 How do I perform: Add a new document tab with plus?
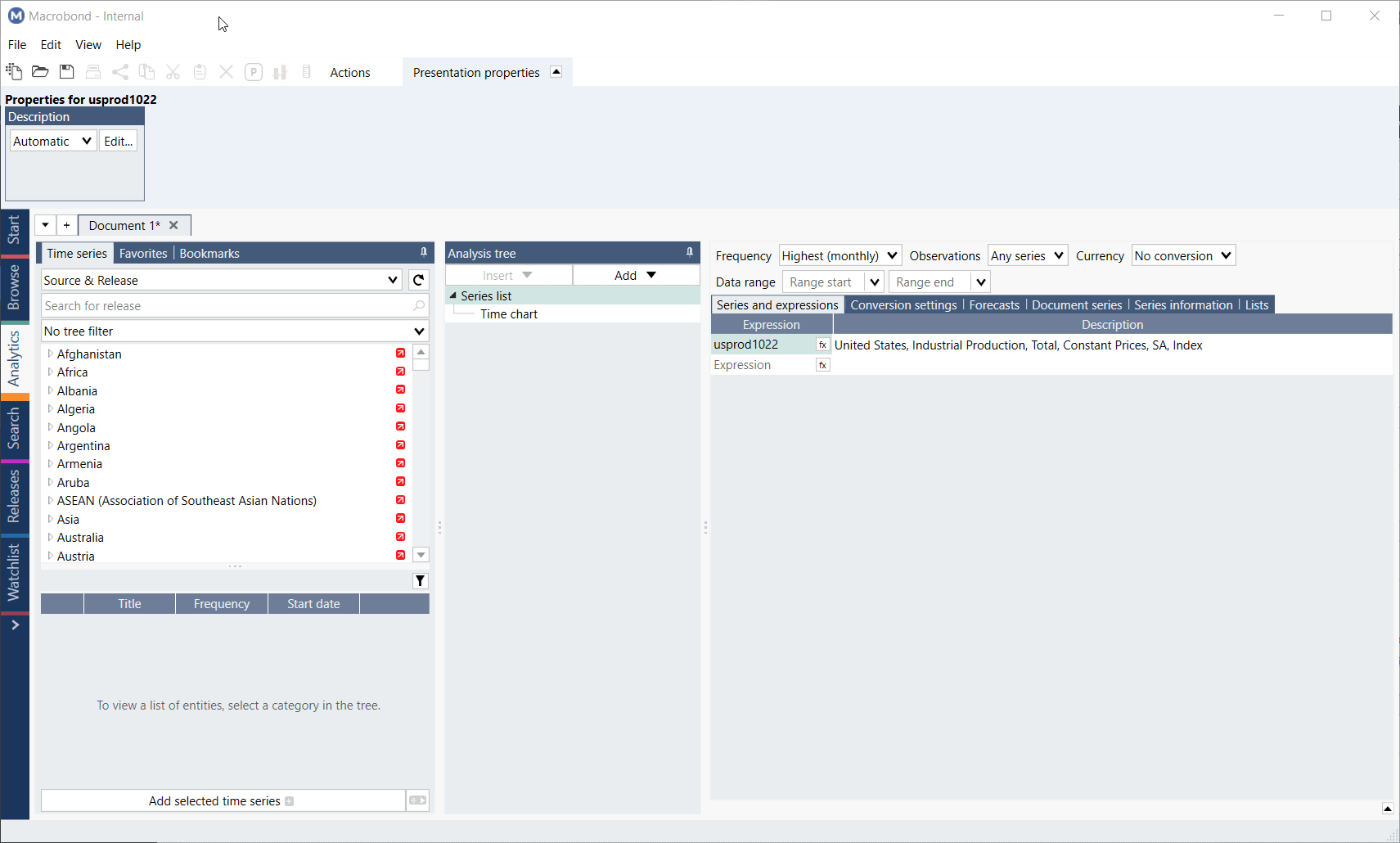(x=66, y=225)
